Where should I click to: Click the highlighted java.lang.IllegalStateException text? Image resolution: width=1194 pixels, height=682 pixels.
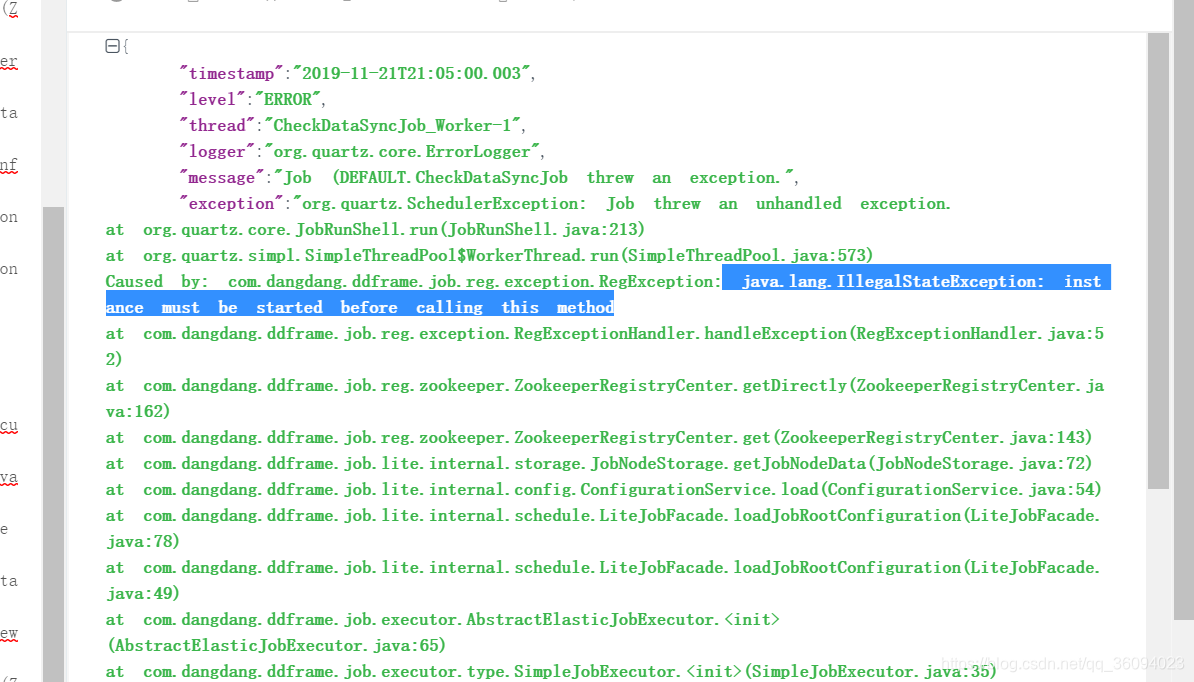click(x=892, y=281)
